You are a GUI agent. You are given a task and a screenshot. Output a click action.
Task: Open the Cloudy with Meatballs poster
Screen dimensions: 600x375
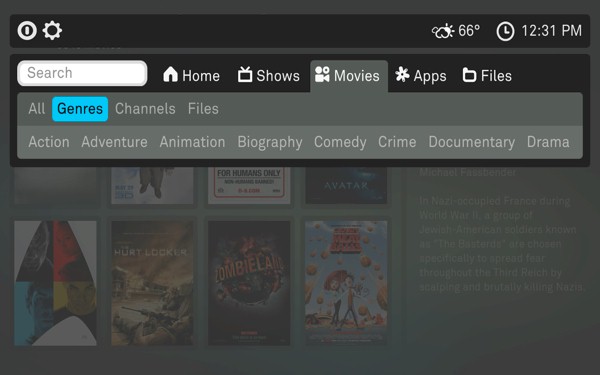click(x=346, y=283)
